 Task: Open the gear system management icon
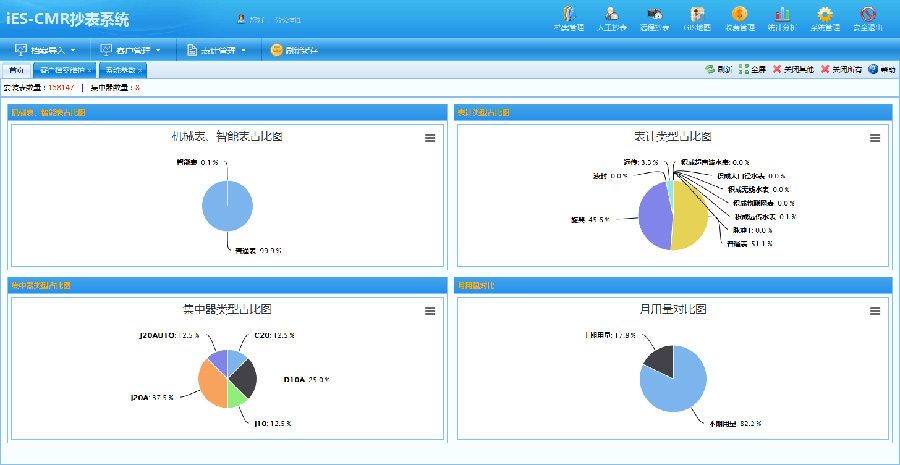click(x=825, y=17)
